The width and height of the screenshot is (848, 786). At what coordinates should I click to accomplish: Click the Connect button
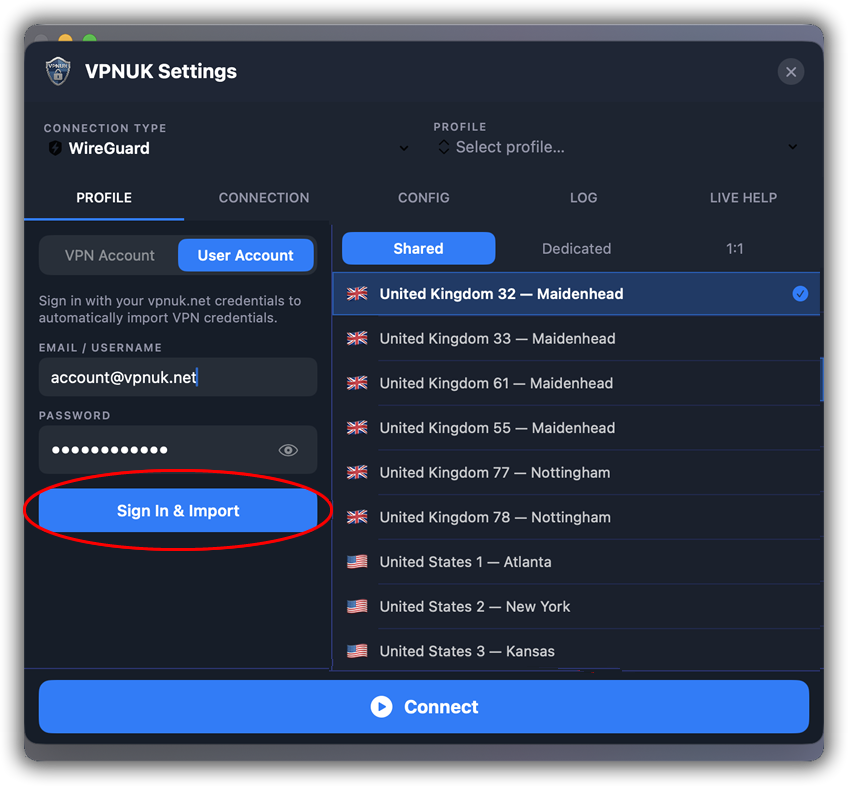(x=424, y=707)
